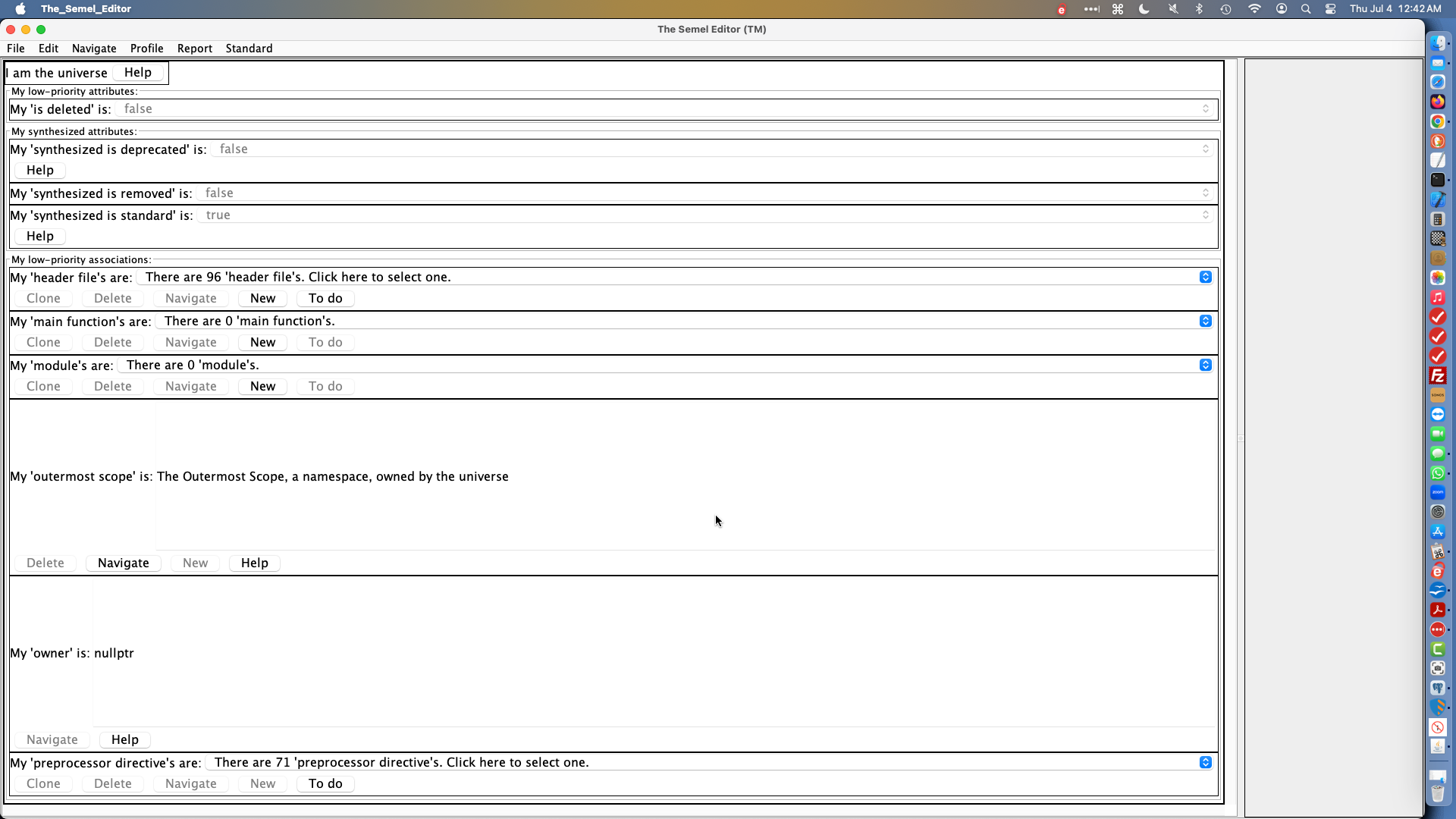Screen dimensions: 1456x819
Task: Open the Edit menu
Action: [x=49, y=49]
